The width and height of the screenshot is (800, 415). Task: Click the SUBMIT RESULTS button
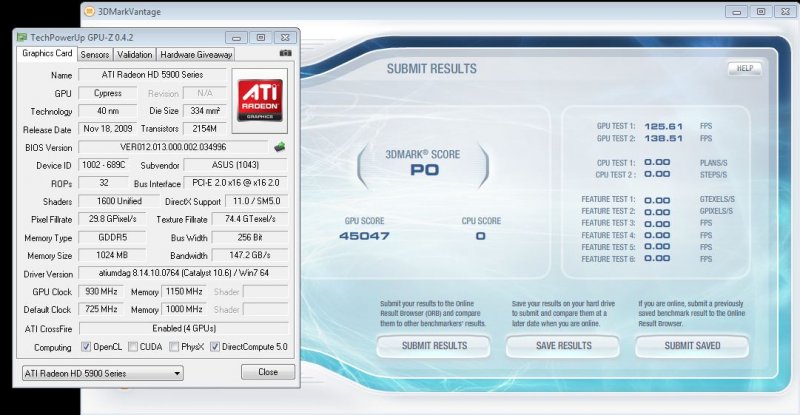[434, 346]
